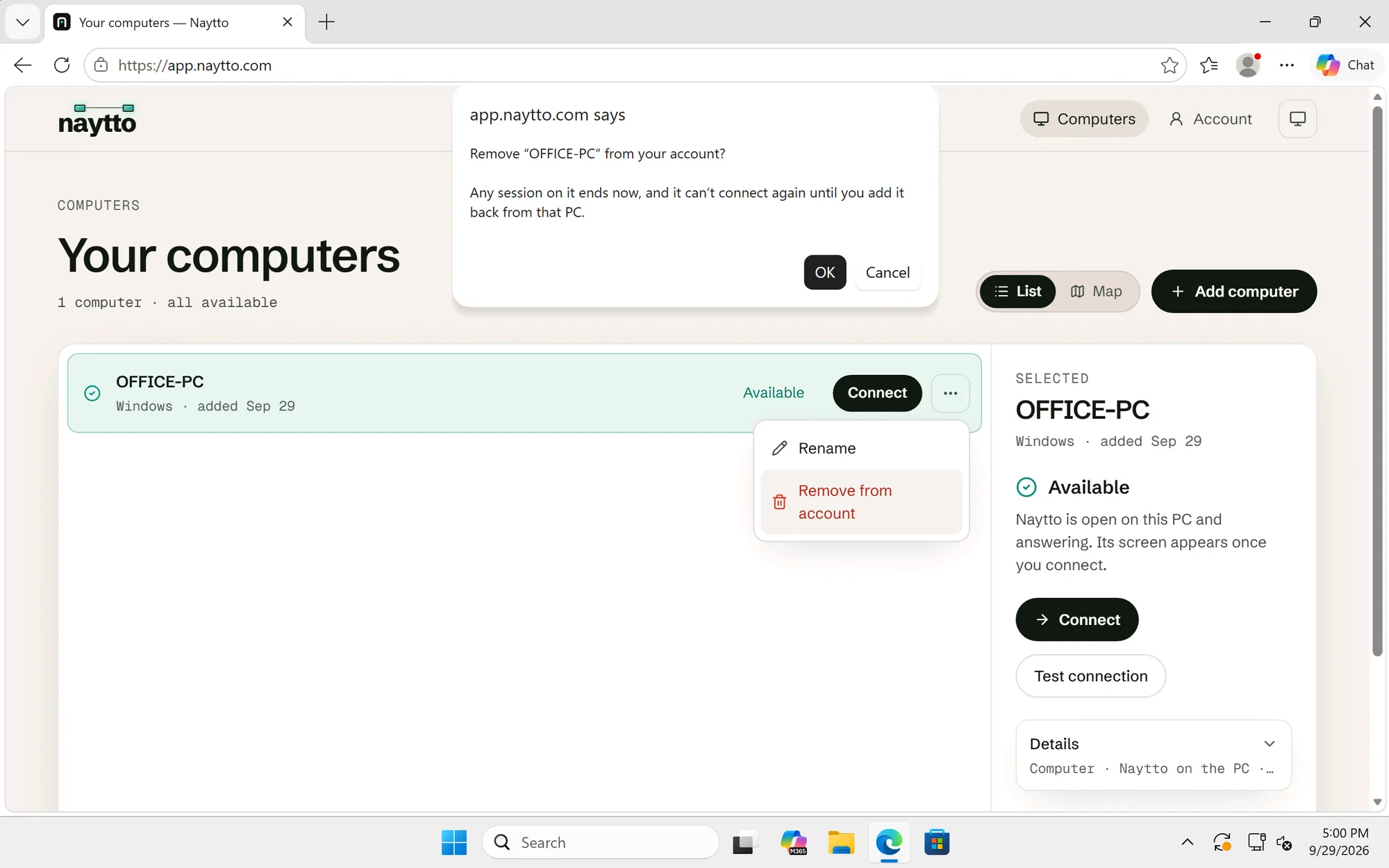This screenshot has height=868, width=1389.
Task: Confirm removal with the OK button
Action: pos(824,272)
